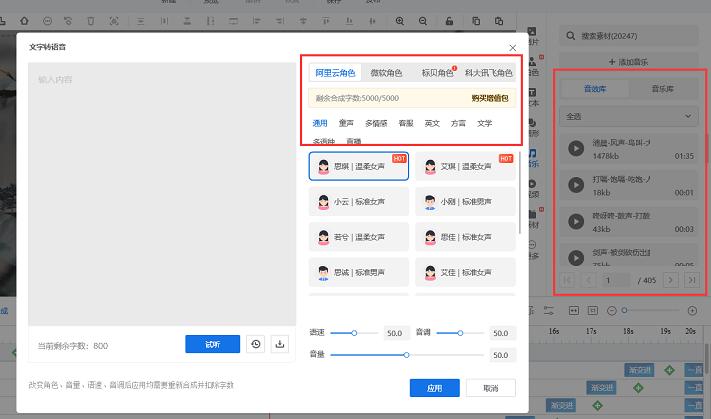Viewport: 711px width, 419px height.
Task: Select the 文学 voice category
Action: point(484,123)
